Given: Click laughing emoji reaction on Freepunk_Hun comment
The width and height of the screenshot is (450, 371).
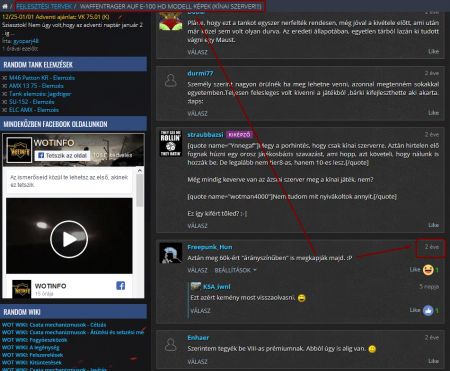Looking at the screenshot, I should pyautogui.click(x=428, y=270).
